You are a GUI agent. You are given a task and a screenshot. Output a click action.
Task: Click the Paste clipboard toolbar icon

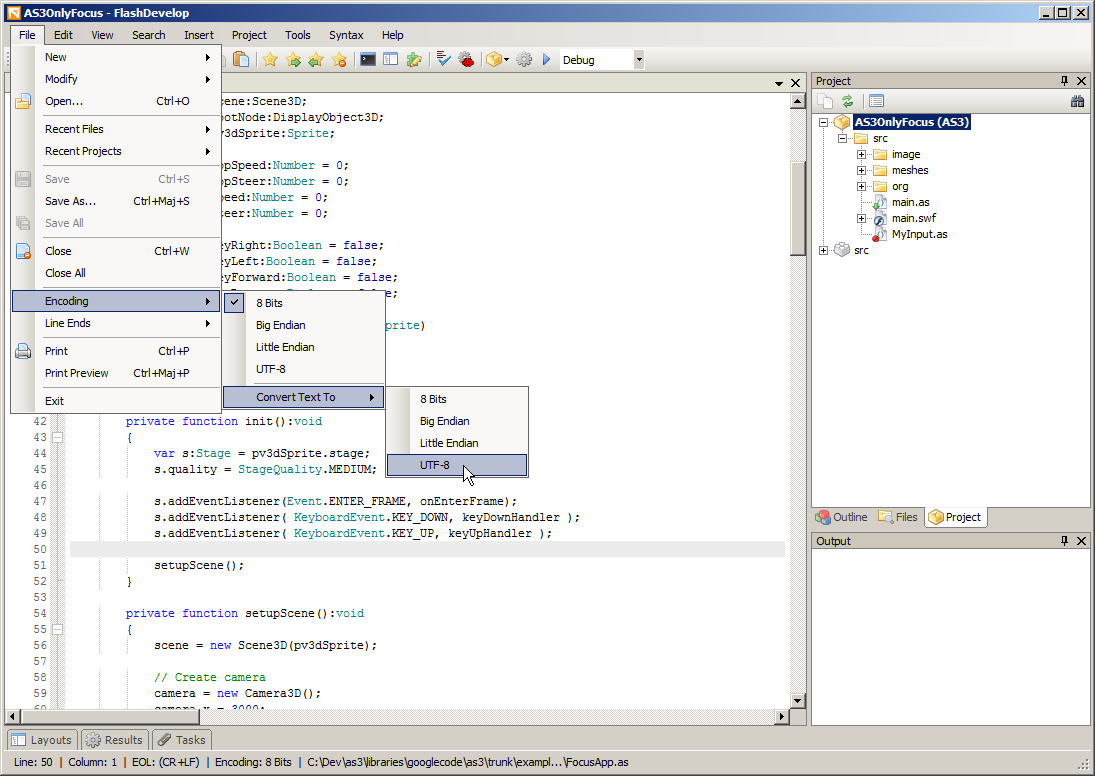coord(241,60)
